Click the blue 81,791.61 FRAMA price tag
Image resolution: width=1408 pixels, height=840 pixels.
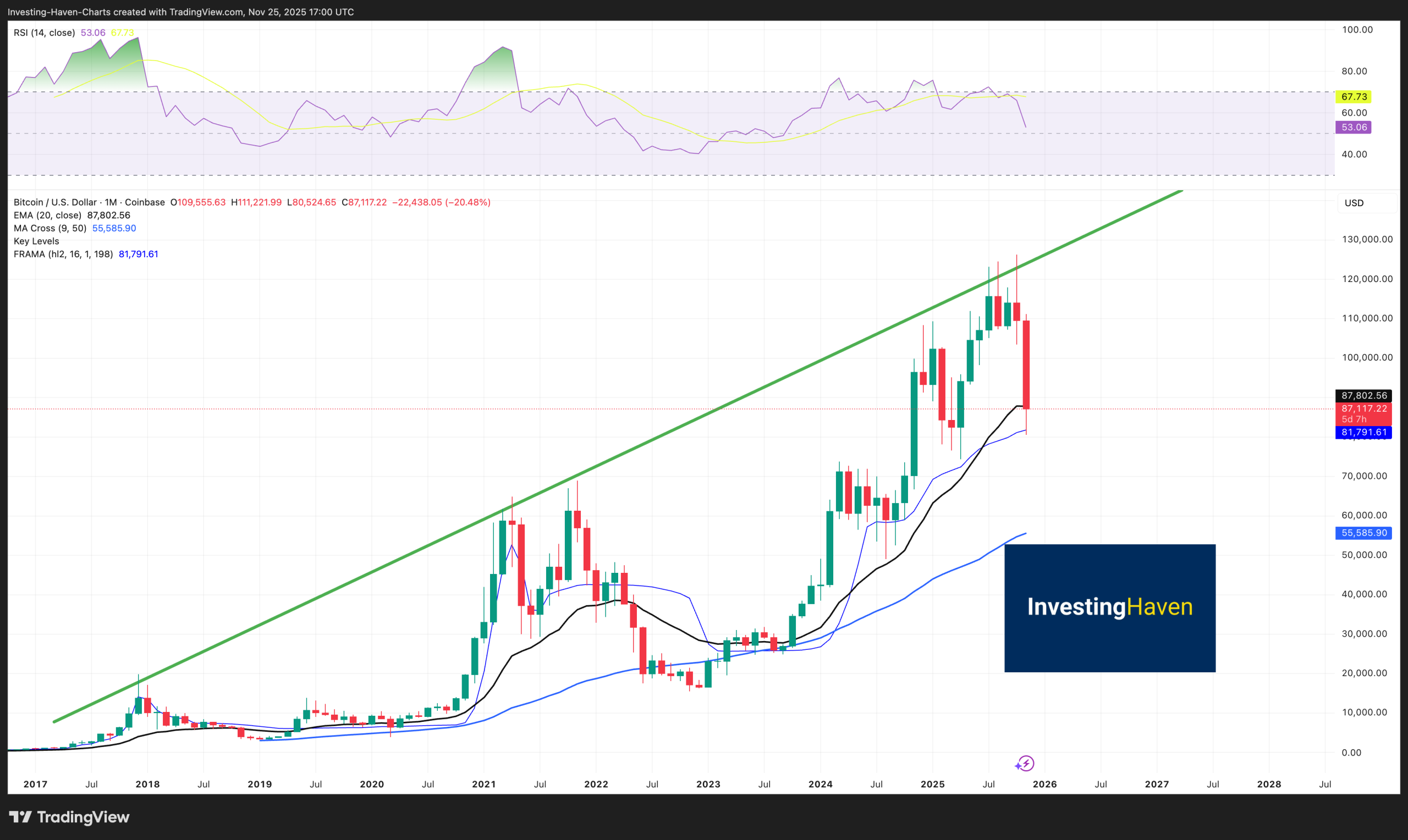(1363, 432)
